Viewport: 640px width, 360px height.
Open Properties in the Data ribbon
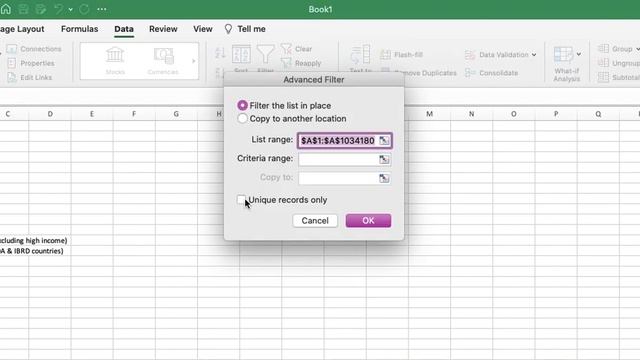pyautogui.click(x=31, y=63)
